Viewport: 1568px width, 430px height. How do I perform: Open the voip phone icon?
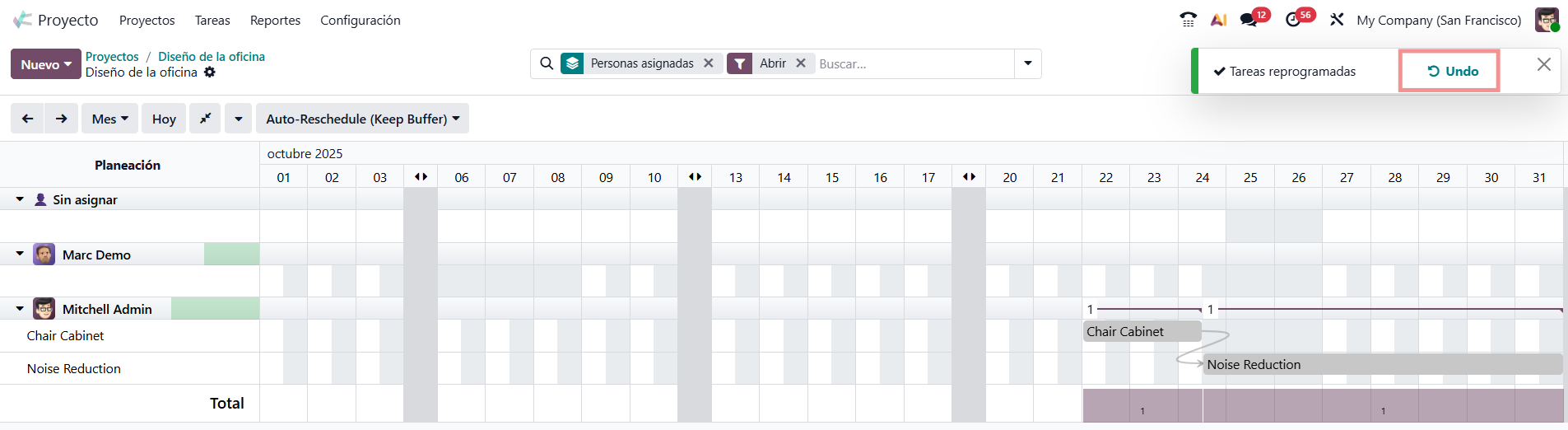pyautogui.click(x=1188, y=20)
